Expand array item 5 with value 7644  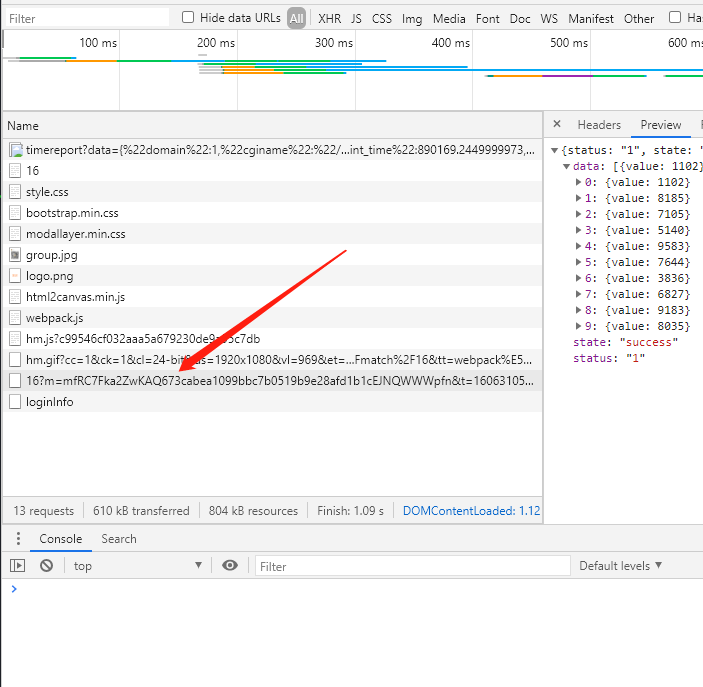pos(578,262)
